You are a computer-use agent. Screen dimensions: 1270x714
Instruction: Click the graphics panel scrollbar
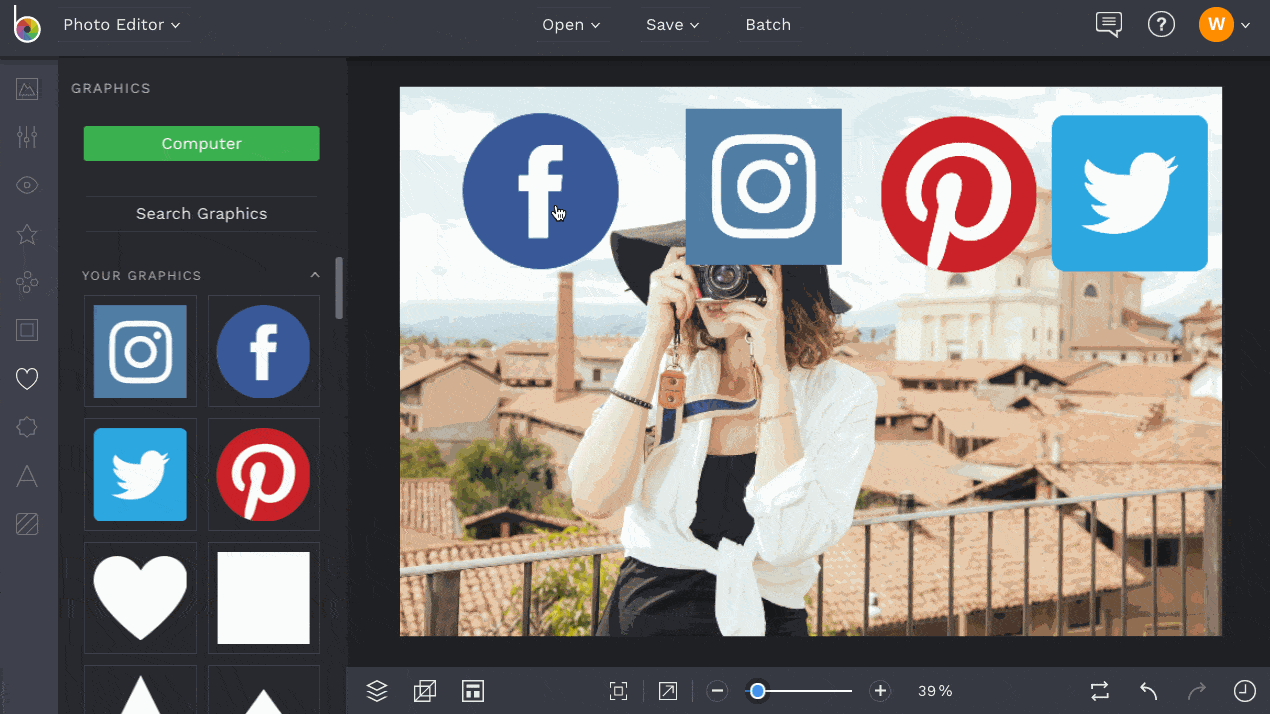(339, 288)
